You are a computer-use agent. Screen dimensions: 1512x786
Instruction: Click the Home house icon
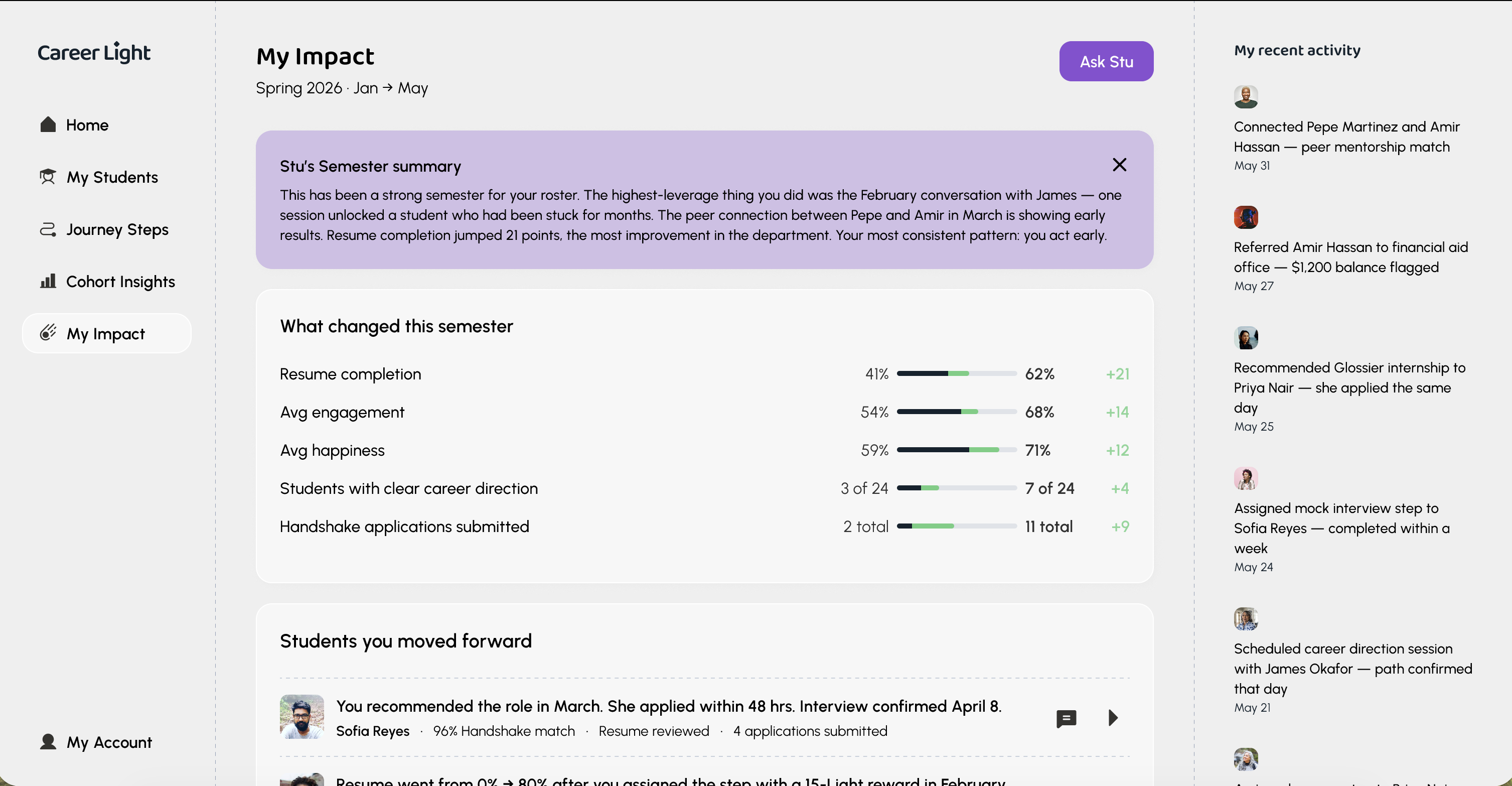tap(48, 124)
